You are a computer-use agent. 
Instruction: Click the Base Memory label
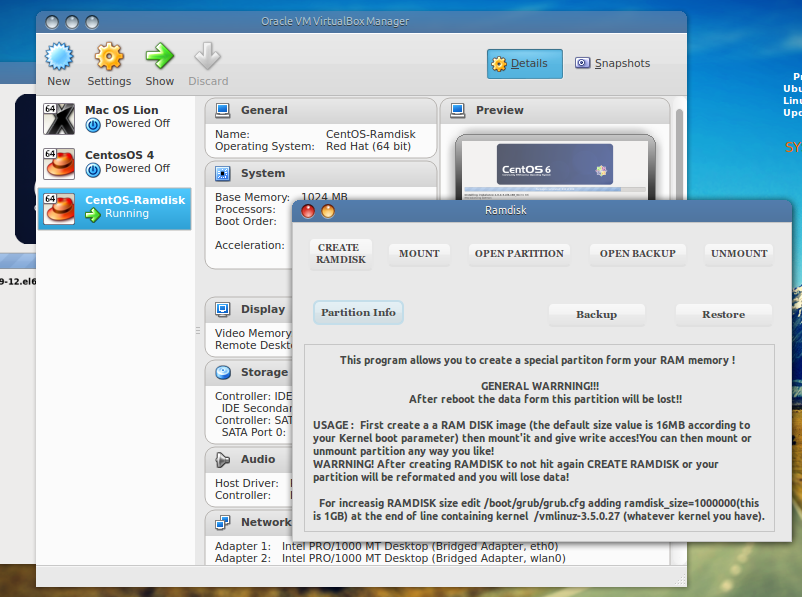click(x=252, y=197)
